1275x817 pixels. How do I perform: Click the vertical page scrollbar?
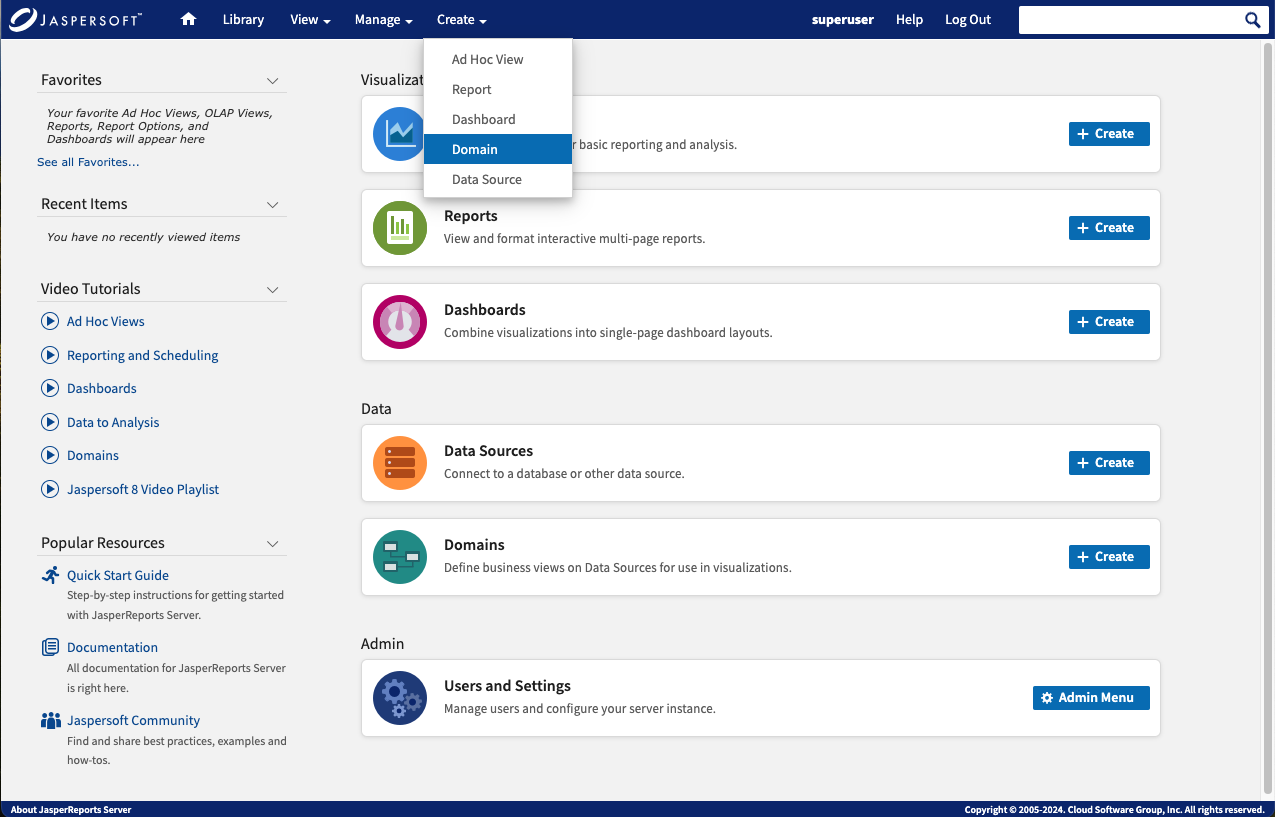point(1269,418)
